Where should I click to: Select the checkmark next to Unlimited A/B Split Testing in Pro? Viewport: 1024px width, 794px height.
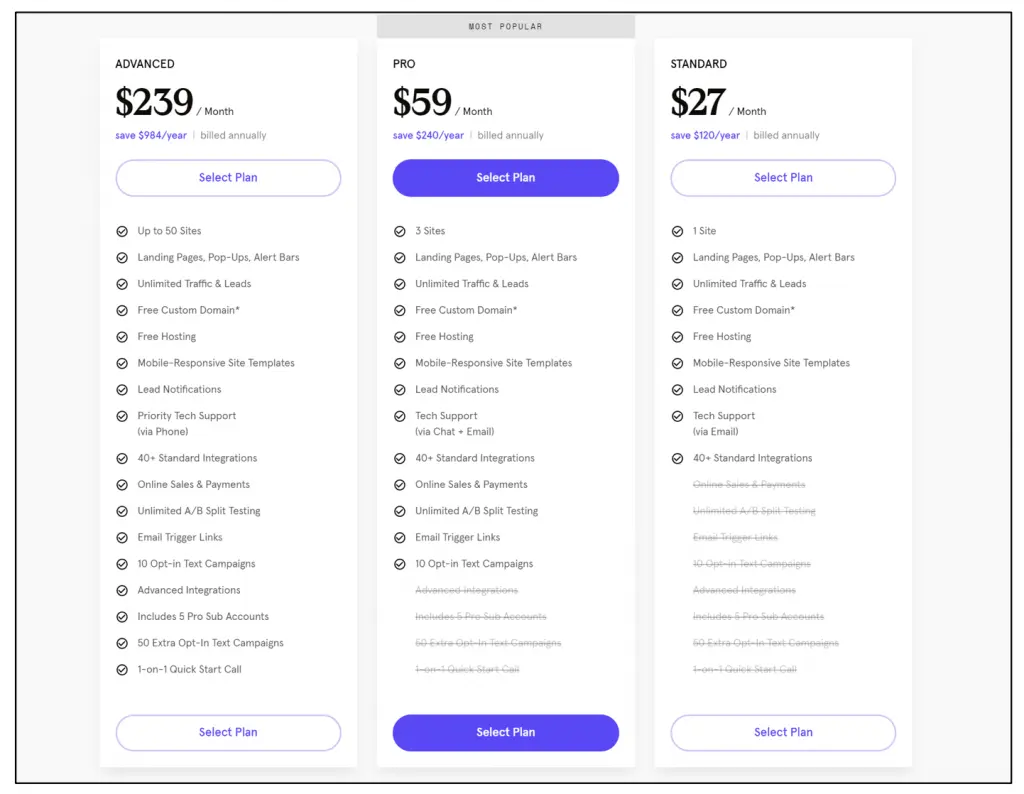(398, 511)
